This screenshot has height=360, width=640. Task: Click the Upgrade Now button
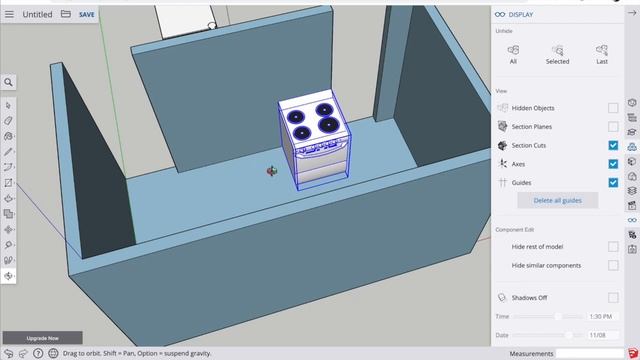click(x=42, y=338)
